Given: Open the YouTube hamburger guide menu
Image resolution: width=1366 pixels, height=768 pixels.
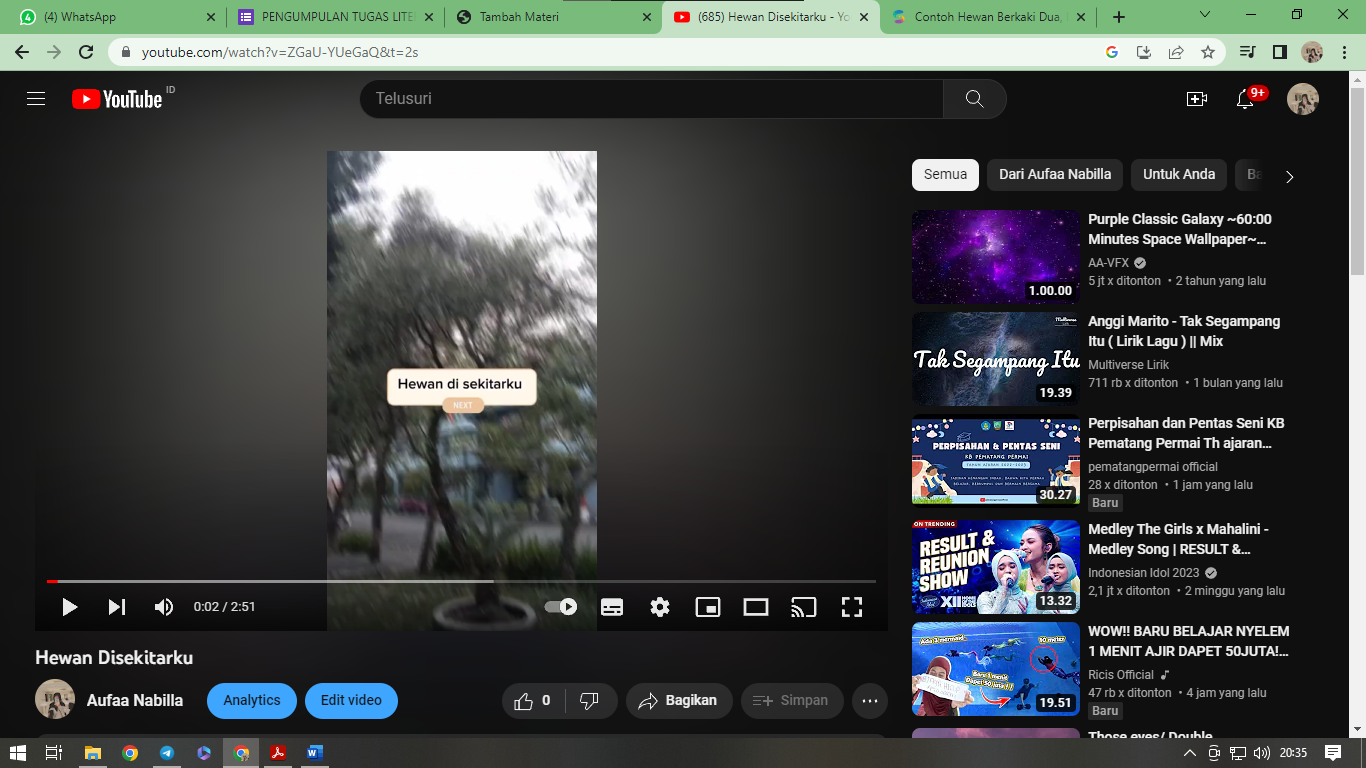Looking at the screenshot, I should point(36,99).
